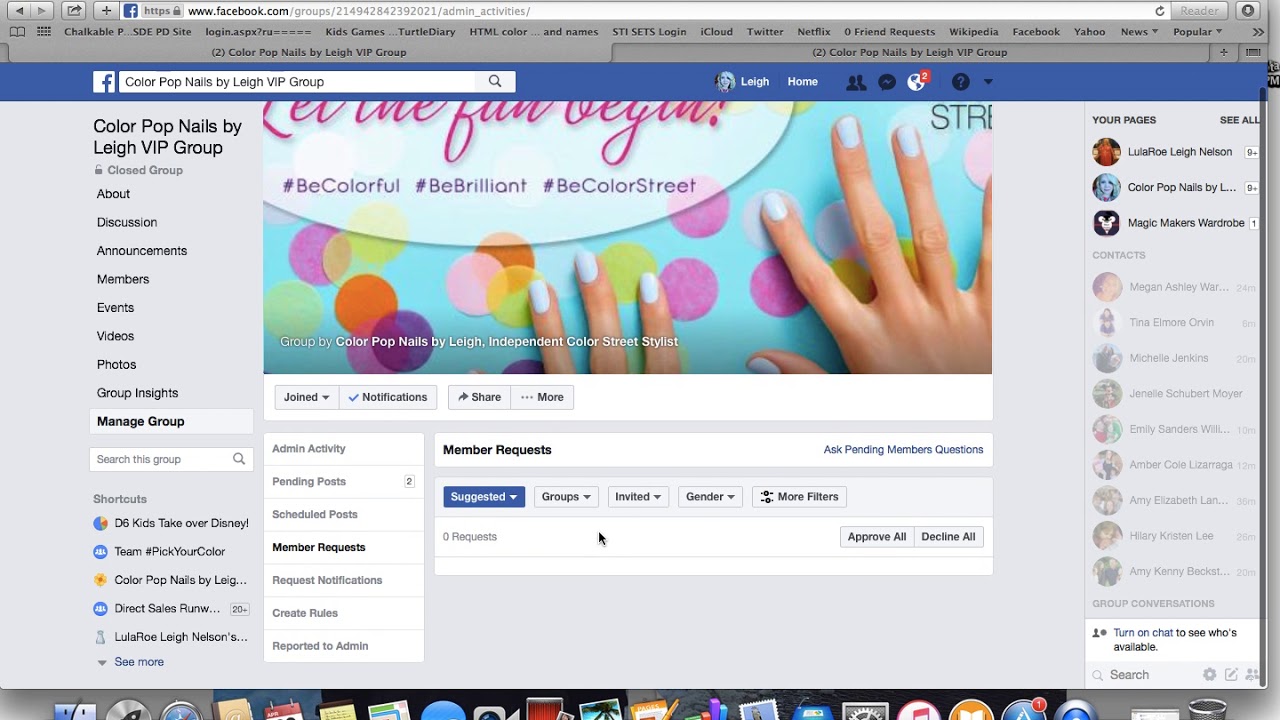The height and width of the screenshot is (720, 1280).
Task: Open the LulaRoe Leigh Nelson page avatar
Action: tap(1107, 152)
